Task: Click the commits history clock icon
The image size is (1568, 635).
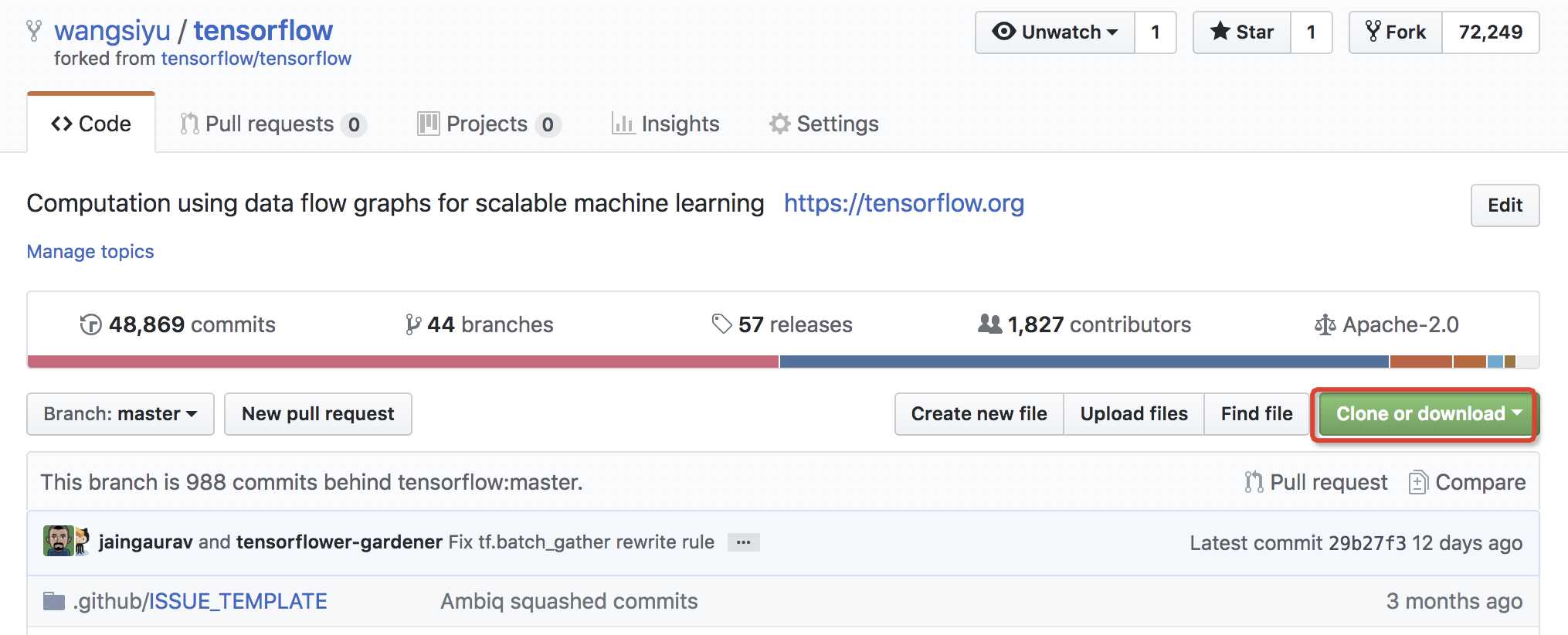Action: tap(90, 324)
